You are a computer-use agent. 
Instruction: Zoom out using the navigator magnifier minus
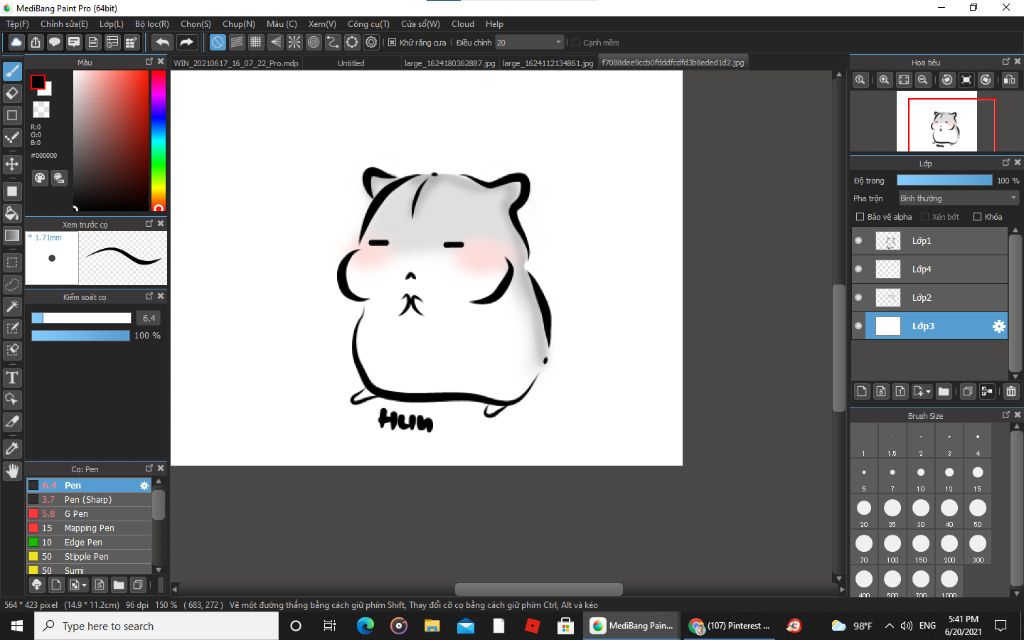(922, 80)
